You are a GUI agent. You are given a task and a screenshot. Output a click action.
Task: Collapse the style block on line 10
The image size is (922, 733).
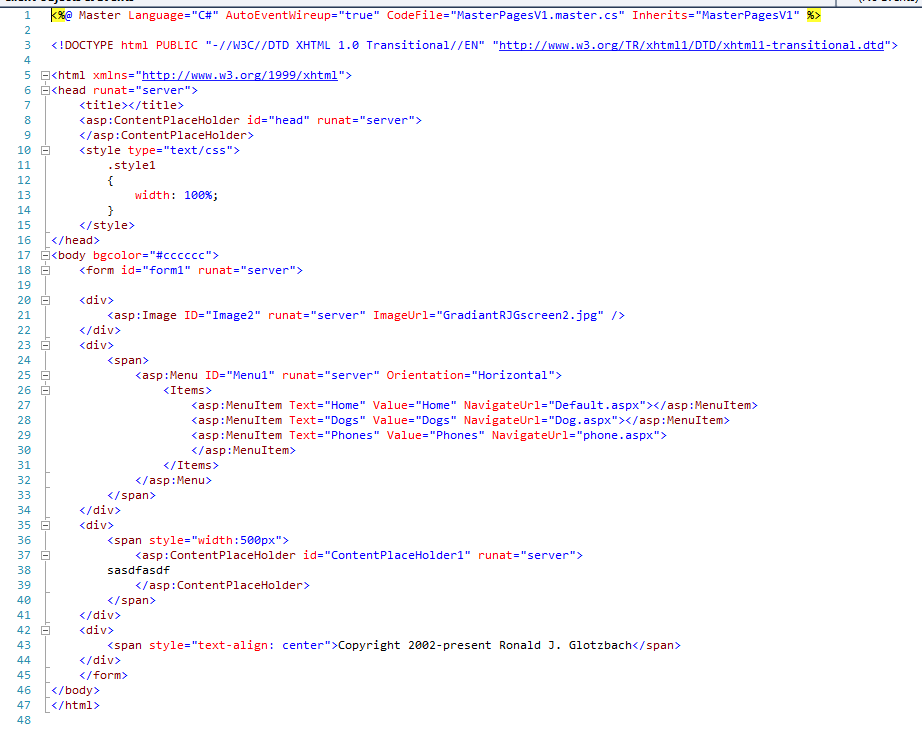click(45, 150)
